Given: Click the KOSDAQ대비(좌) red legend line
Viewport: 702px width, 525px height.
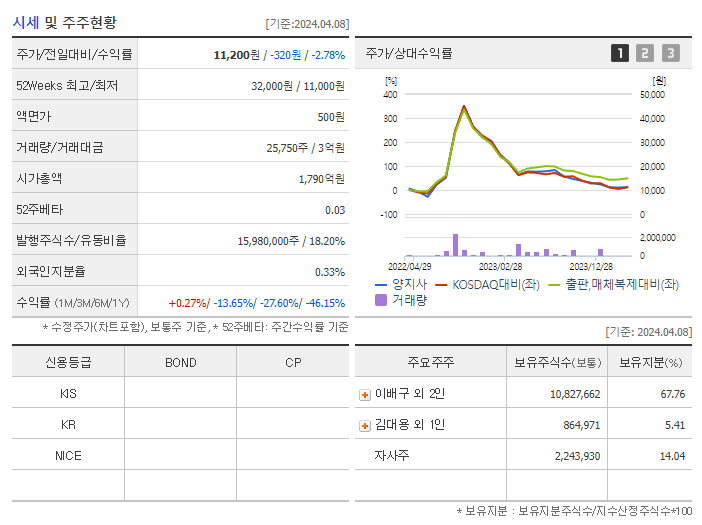Looking at the screenshot, I should click(x=441, y=285).
